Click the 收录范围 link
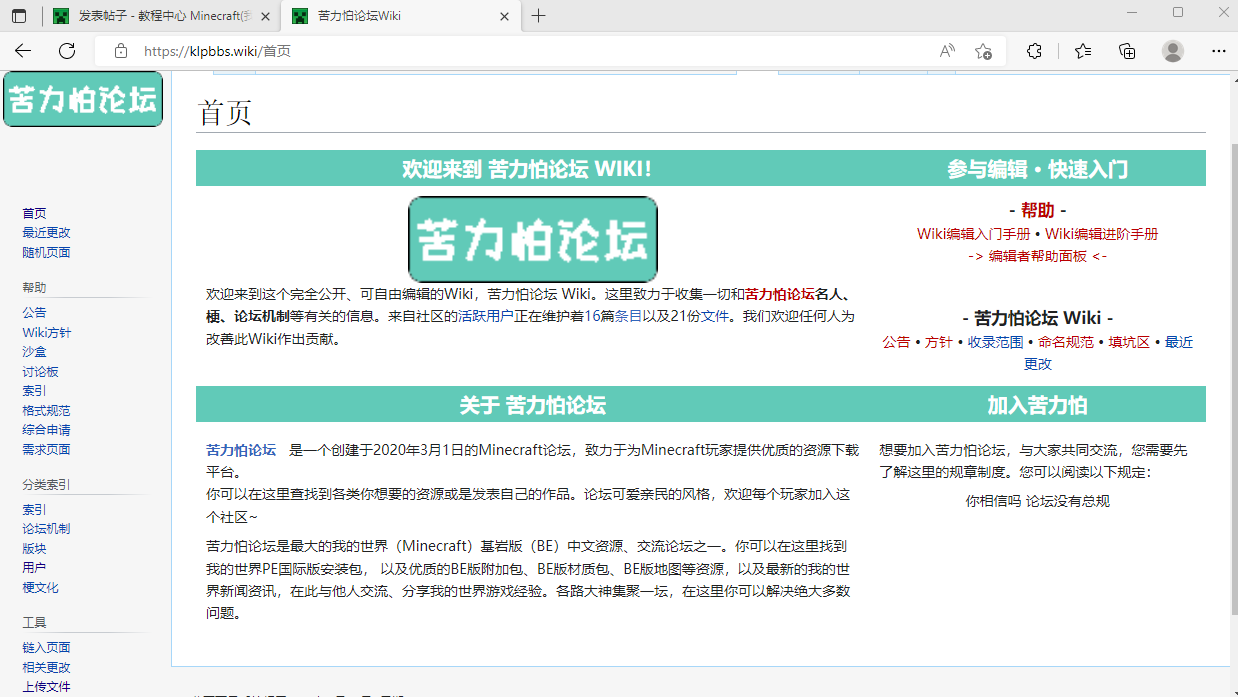Image resolution: width=1238 pixels, height=697 pixels. (995, 342)
